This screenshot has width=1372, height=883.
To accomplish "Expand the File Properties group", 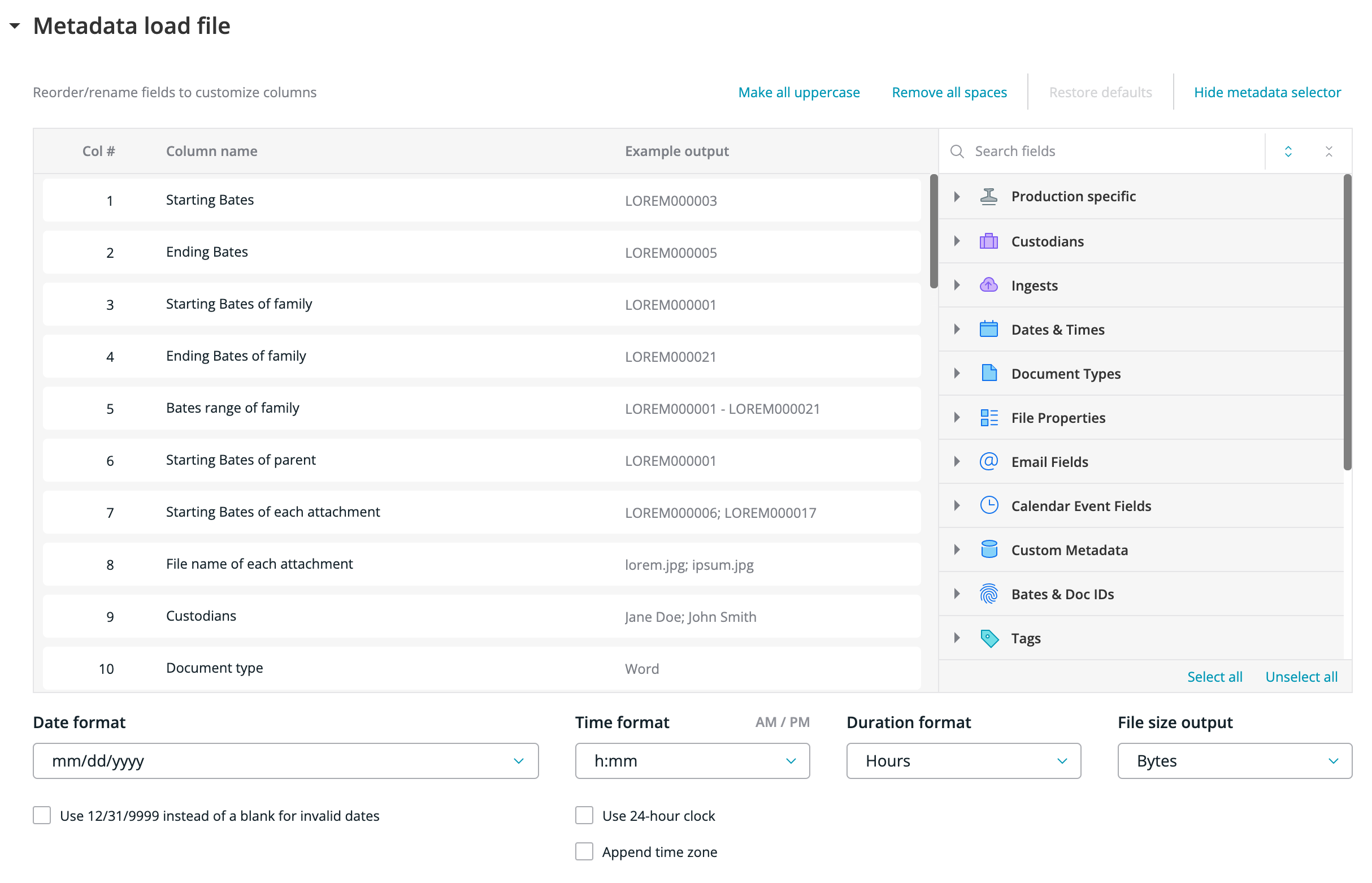I will (957, 418).
